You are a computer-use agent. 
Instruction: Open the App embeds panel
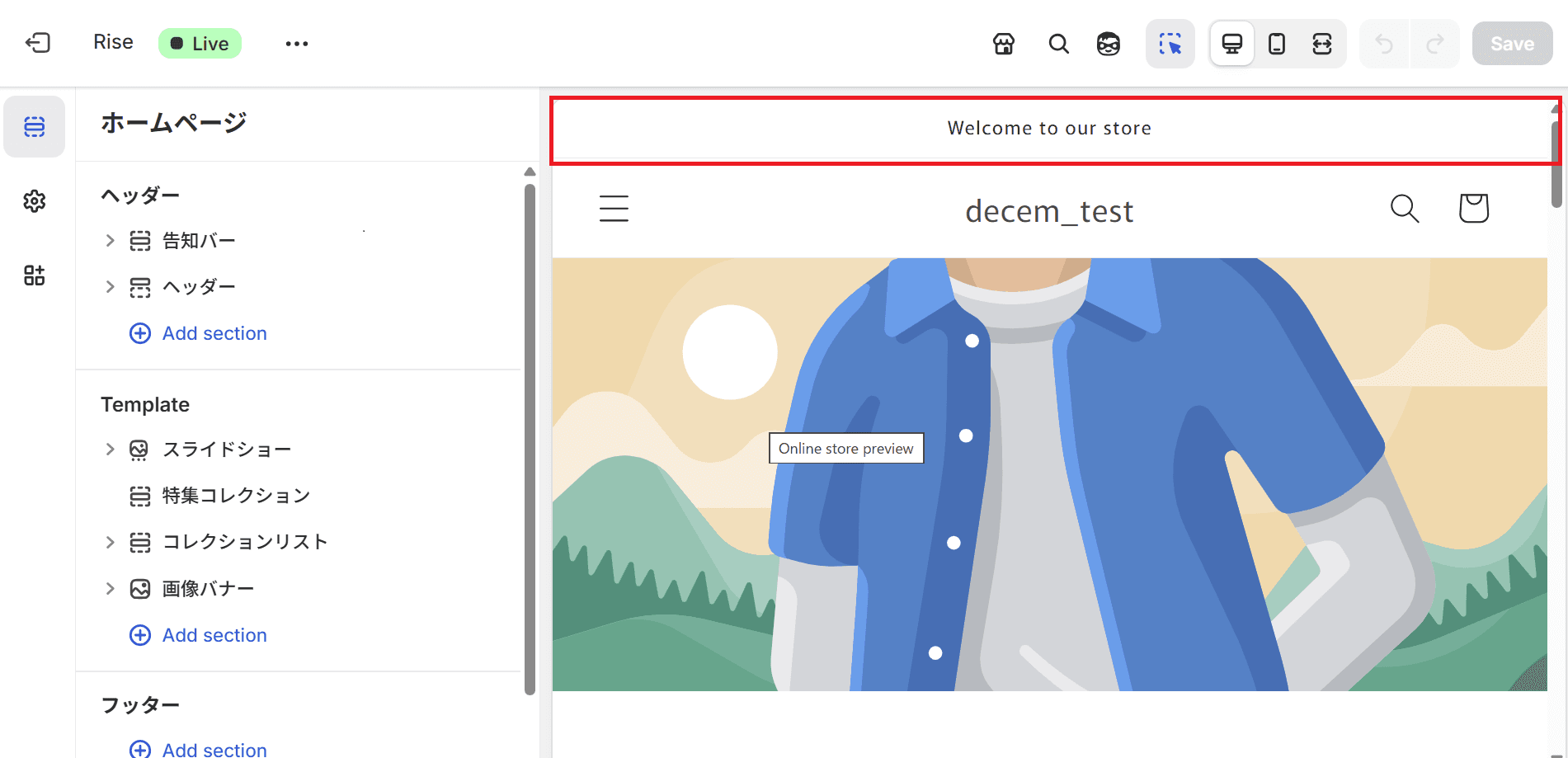tap(35, 275)
